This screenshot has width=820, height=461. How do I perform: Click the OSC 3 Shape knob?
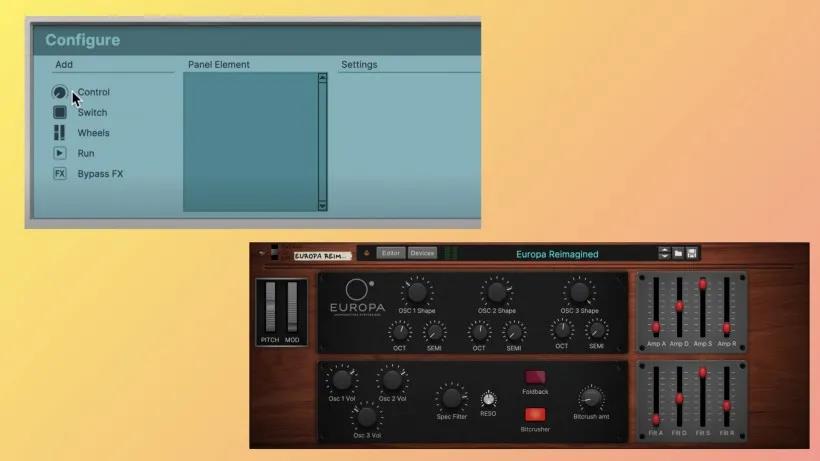pos(579,292)
